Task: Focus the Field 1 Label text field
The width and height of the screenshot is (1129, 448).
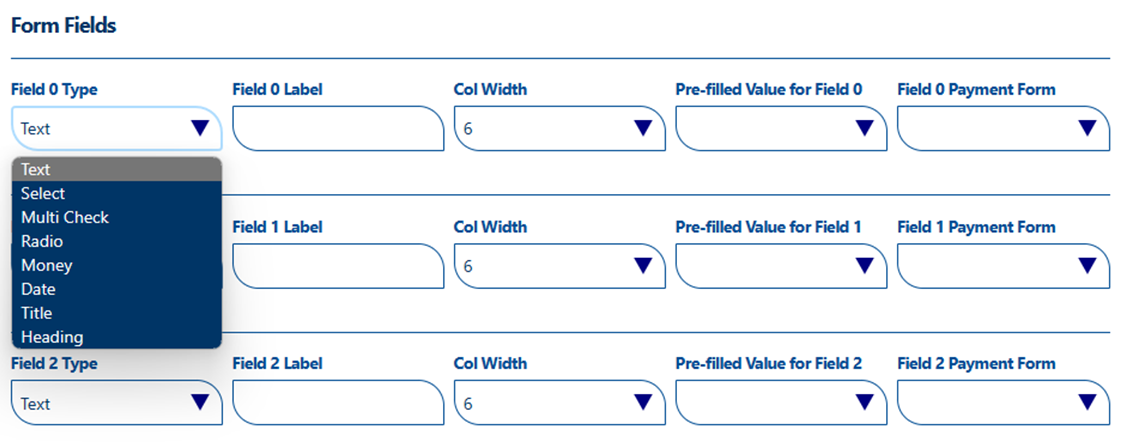Action: [338, 266]
